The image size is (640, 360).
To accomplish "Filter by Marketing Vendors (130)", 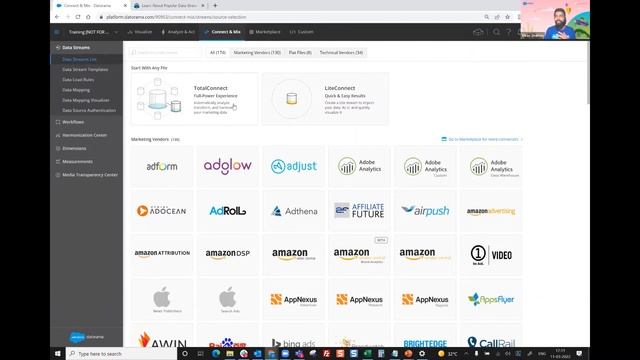I will 257,53.
